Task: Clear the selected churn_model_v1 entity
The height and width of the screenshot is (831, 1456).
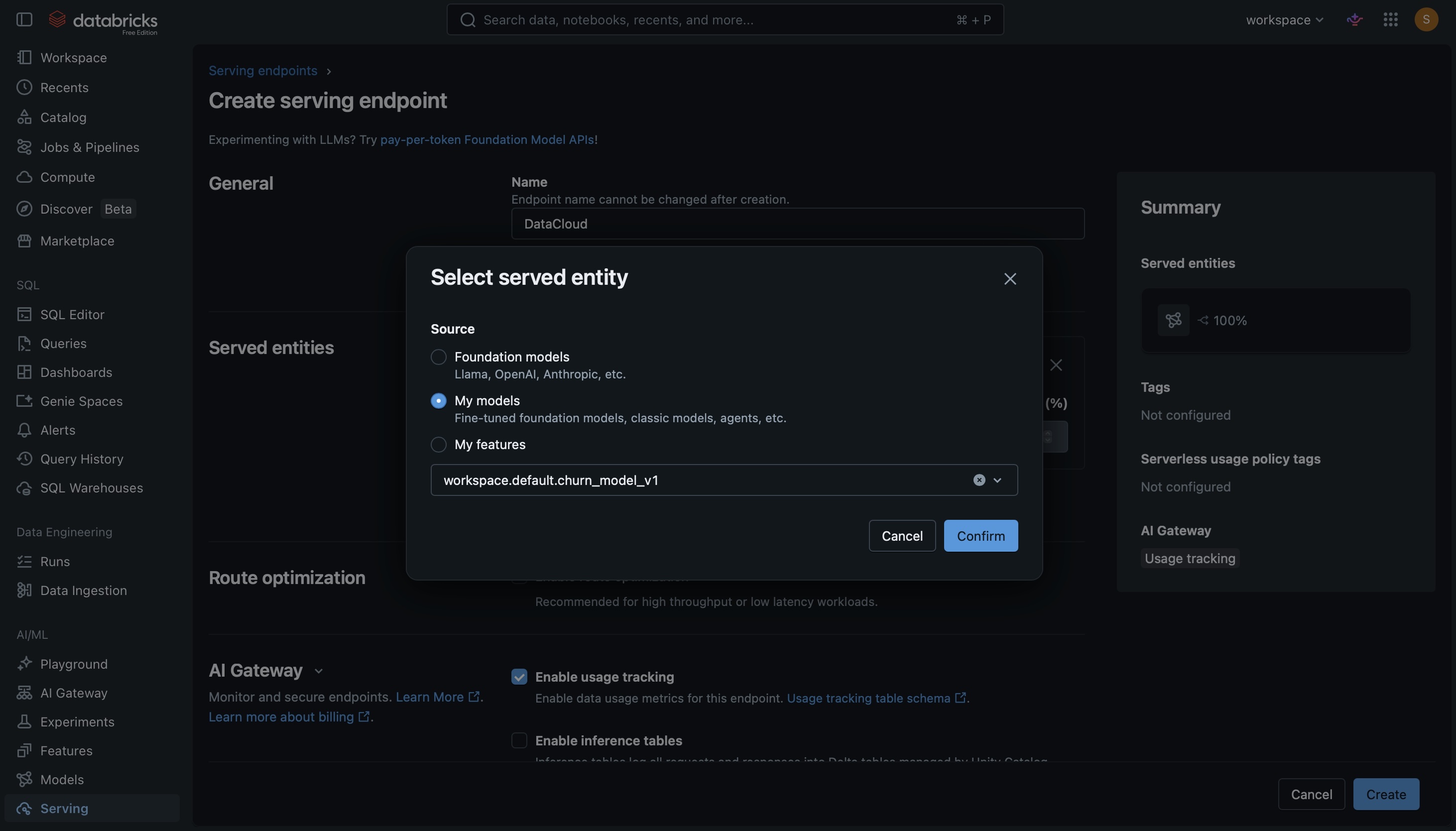Action: coord(979,480)
